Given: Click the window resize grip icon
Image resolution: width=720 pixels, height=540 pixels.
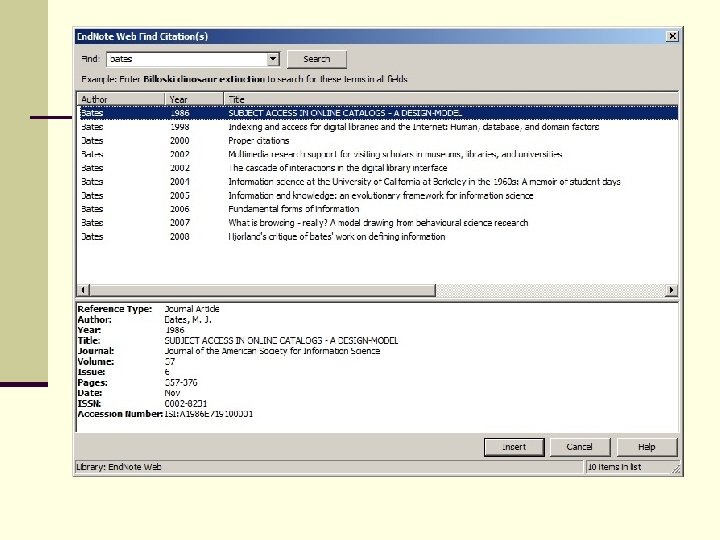Looking at the screenshot, I should [676, 469].
